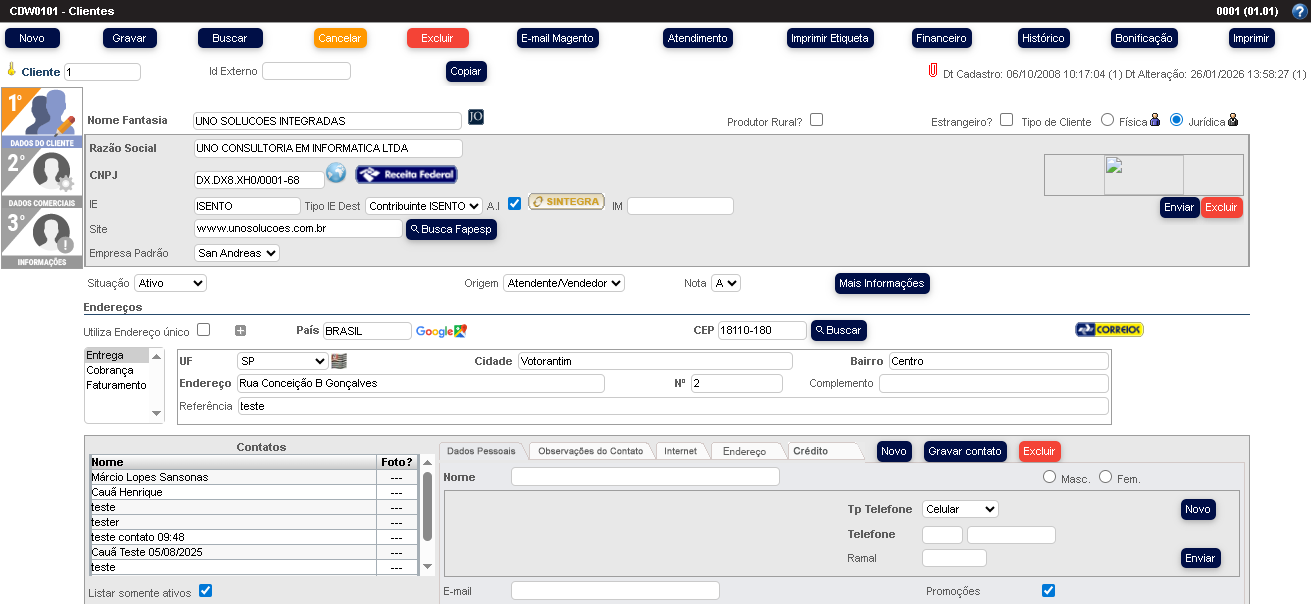Click the flag icon next to the UF dropdown
The width and height of the screenshot is (1311, 604).
coord(338,360)
